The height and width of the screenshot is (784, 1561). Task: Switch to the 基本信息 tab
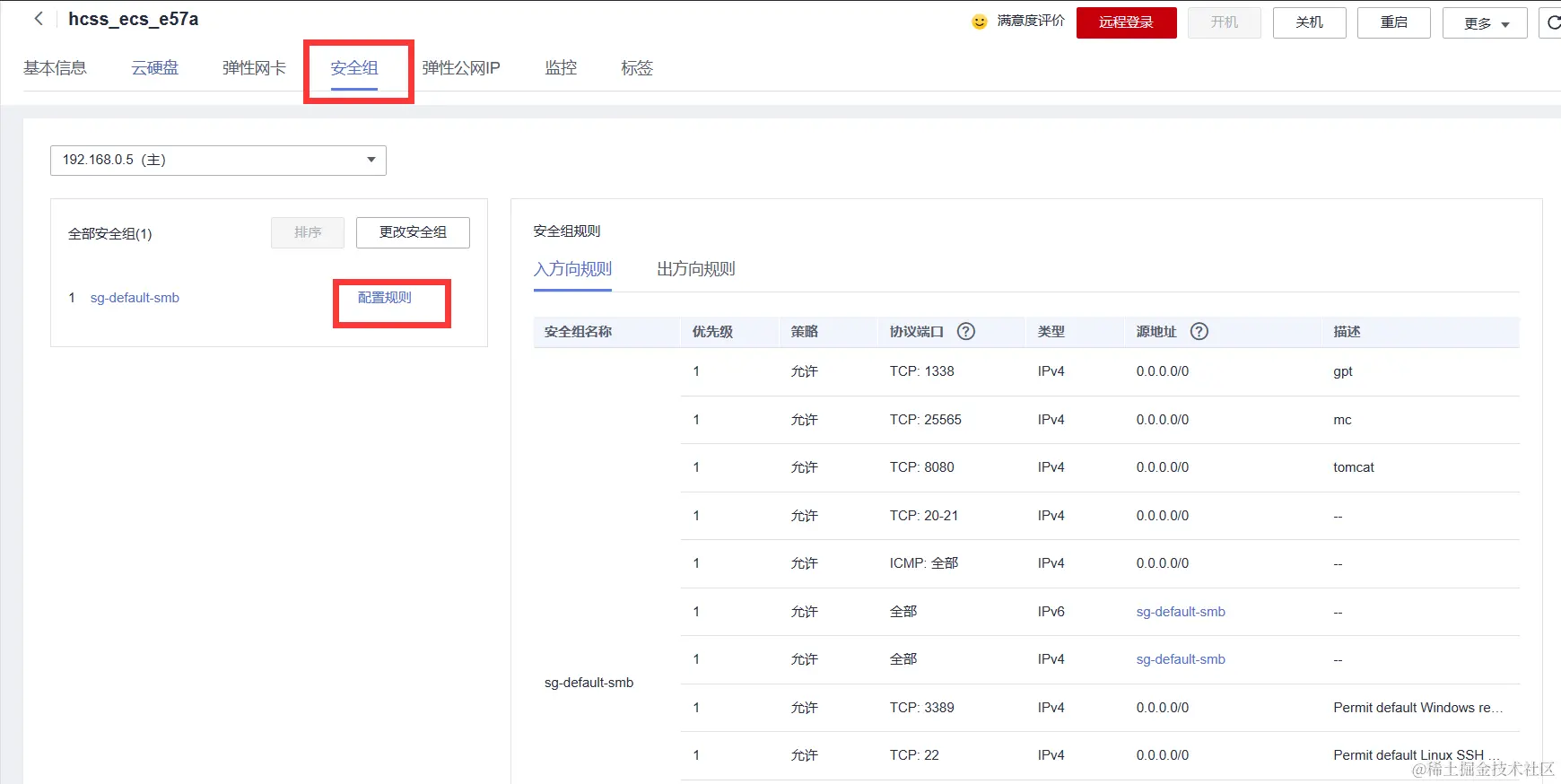click(55, 68)
